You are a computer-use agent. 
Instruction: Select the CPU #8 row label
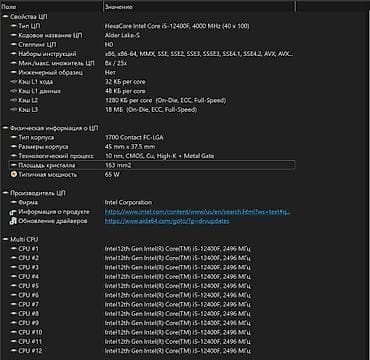pos(29,314)
